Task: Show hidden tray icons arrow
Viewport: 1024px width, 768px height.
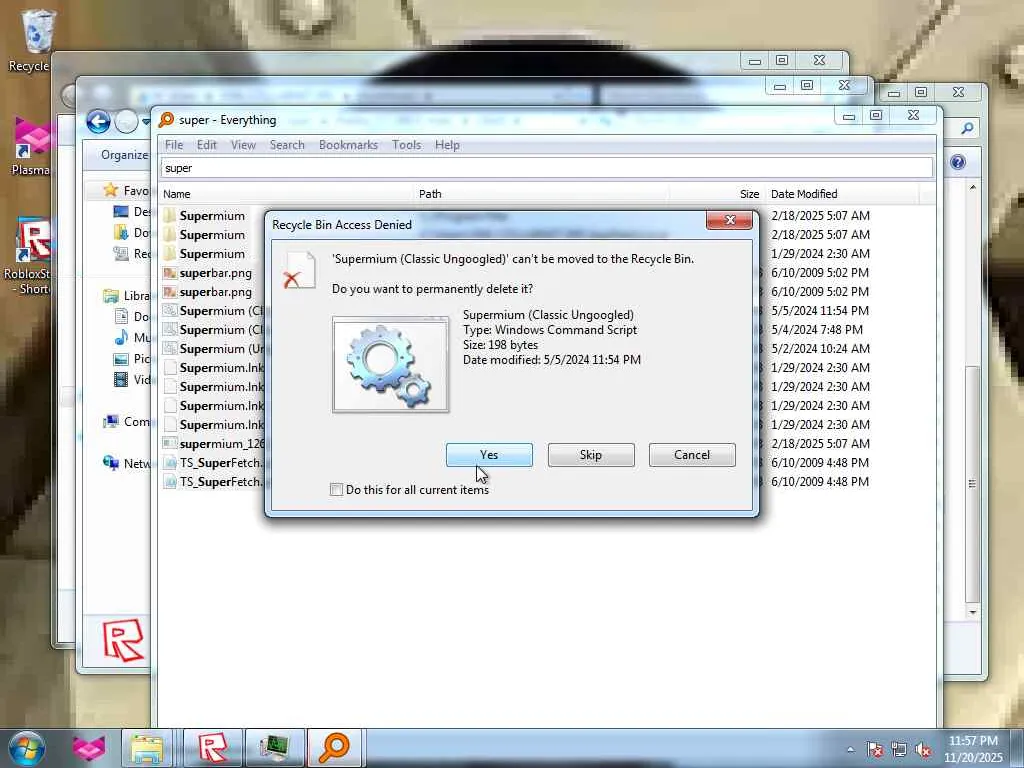Action: pyautogui.click(x=850, y=750)
